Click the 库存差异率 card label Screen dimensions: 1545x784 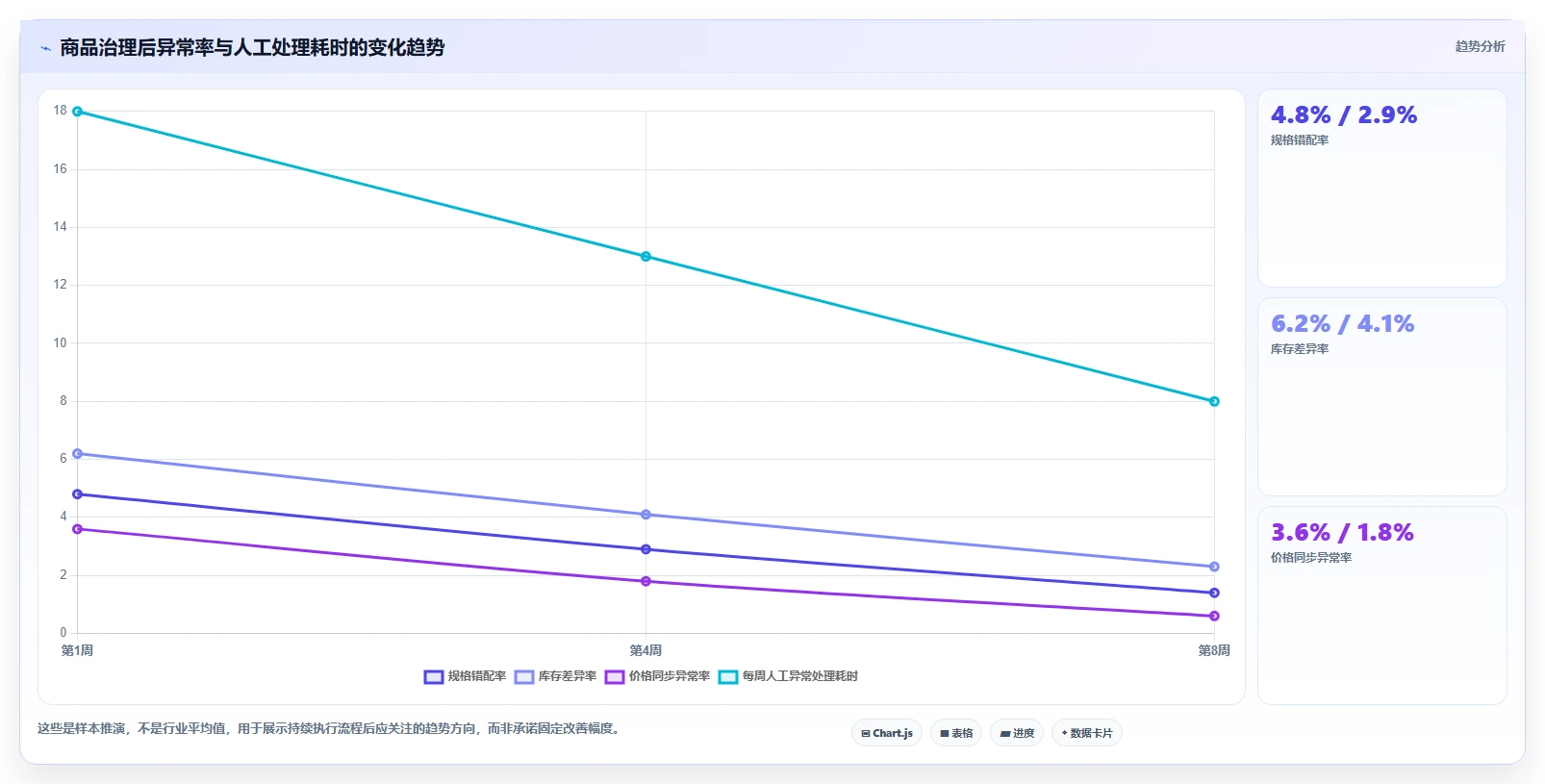[x=1300, y=349]
